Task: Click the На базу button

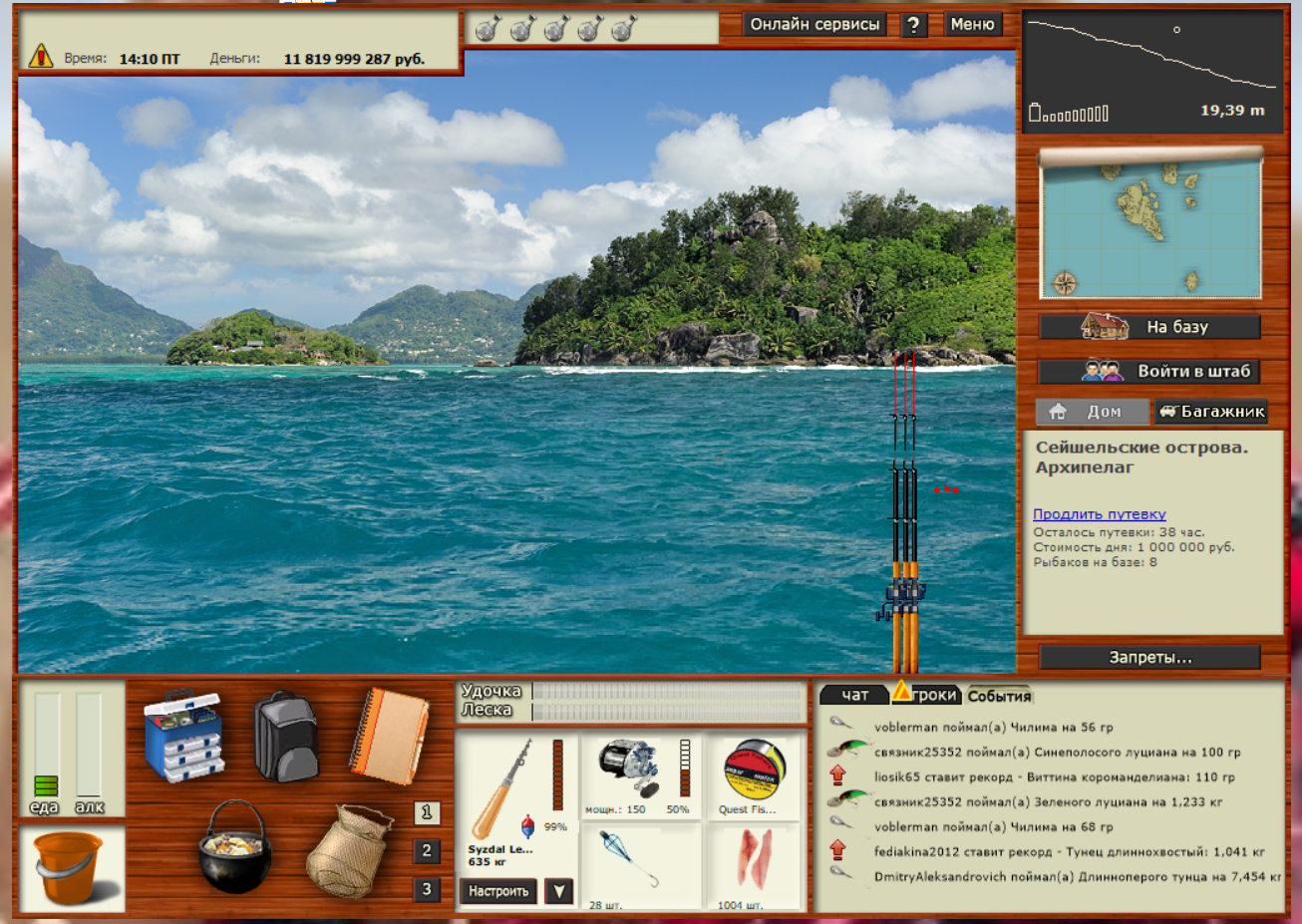Action: (1149, 326)
